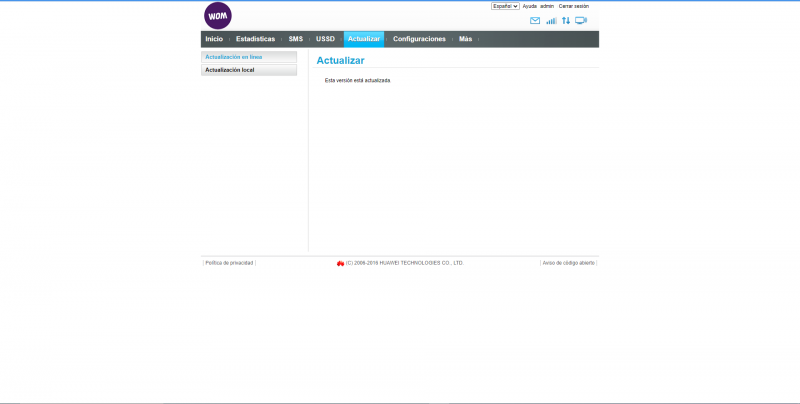Image resolution: width=800 pixels, height=404 pixels.
Task: Click the Huawei logo in footer
Action: pos(341,263)
